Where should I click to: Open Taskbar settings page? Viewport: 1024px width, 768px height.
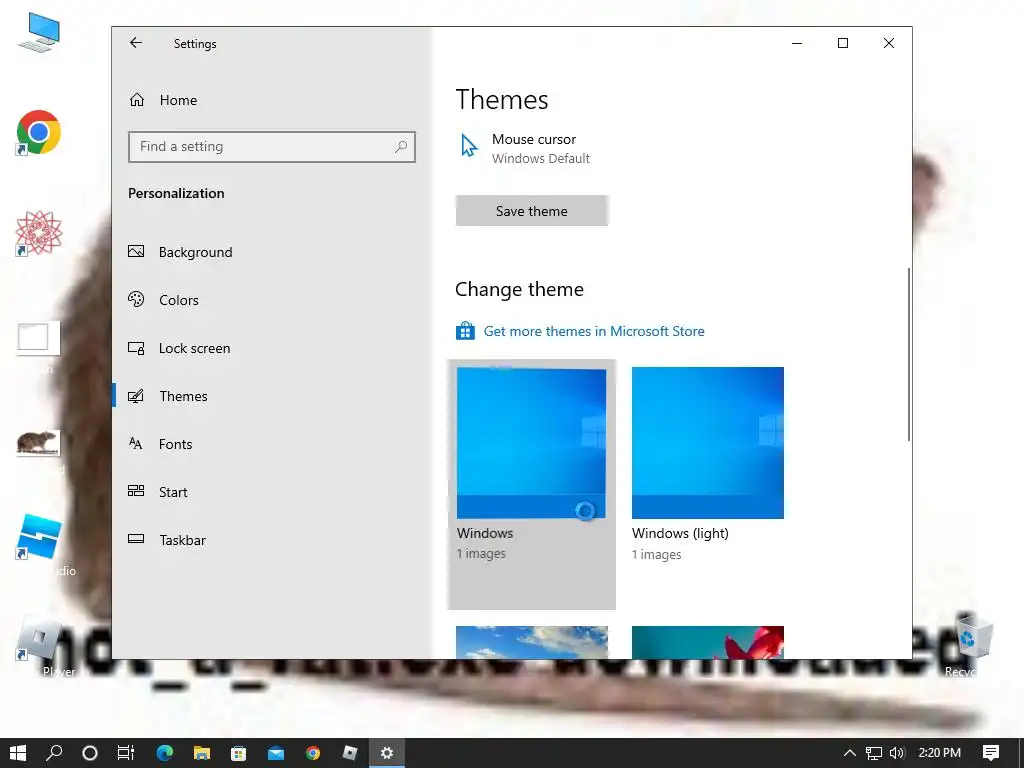(167, 540)
